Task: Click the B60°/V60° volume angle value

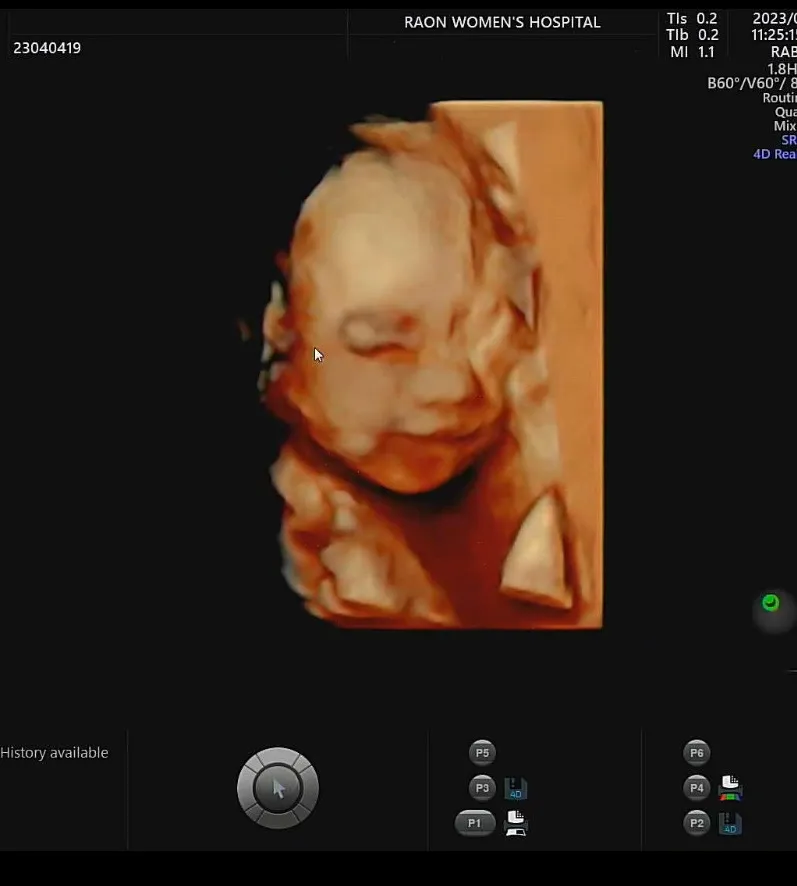Action: pos(752,83)
